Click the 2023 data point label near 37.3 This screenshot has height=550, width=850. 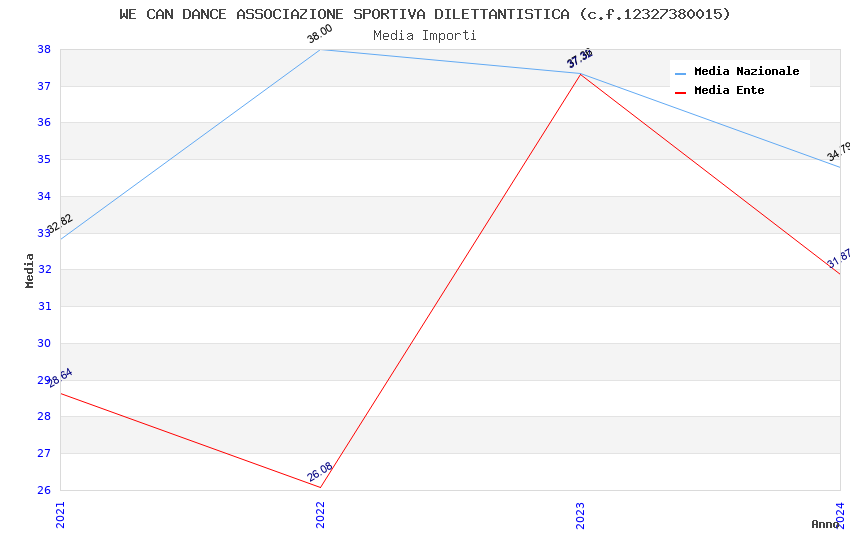(579, 59)
